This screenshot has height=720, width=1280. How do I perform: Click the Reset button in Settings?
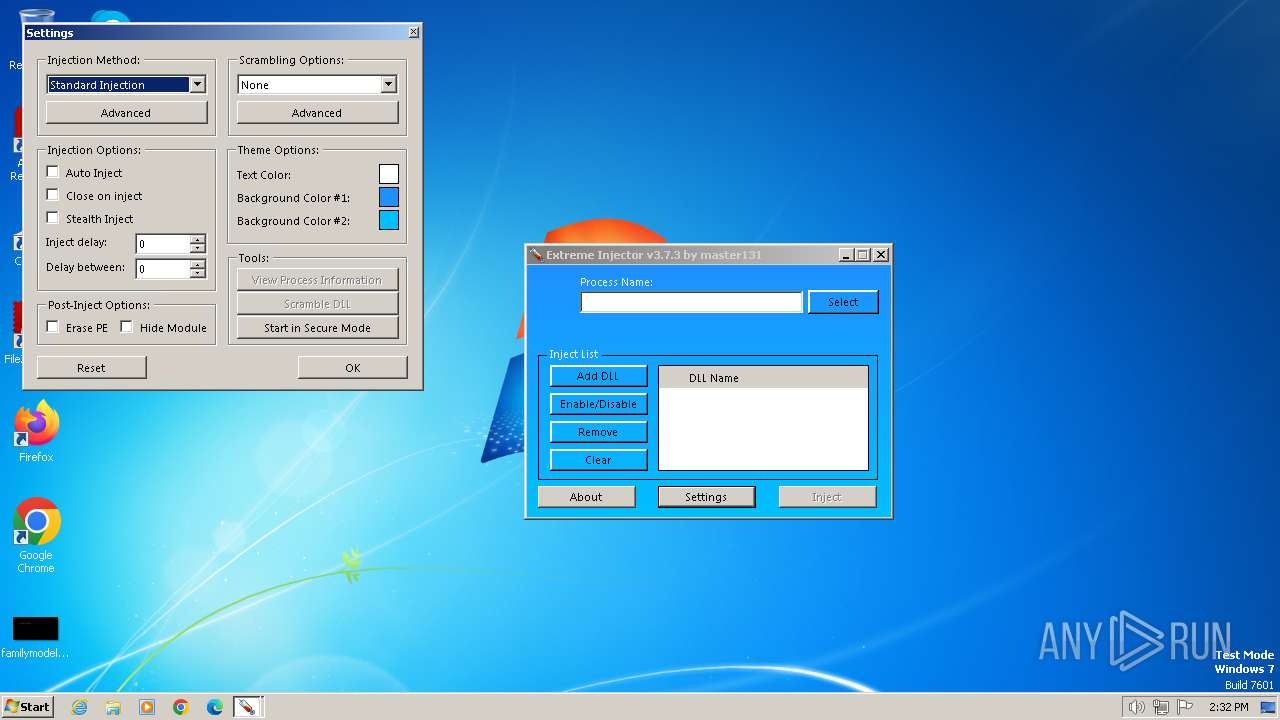(91, 368)
